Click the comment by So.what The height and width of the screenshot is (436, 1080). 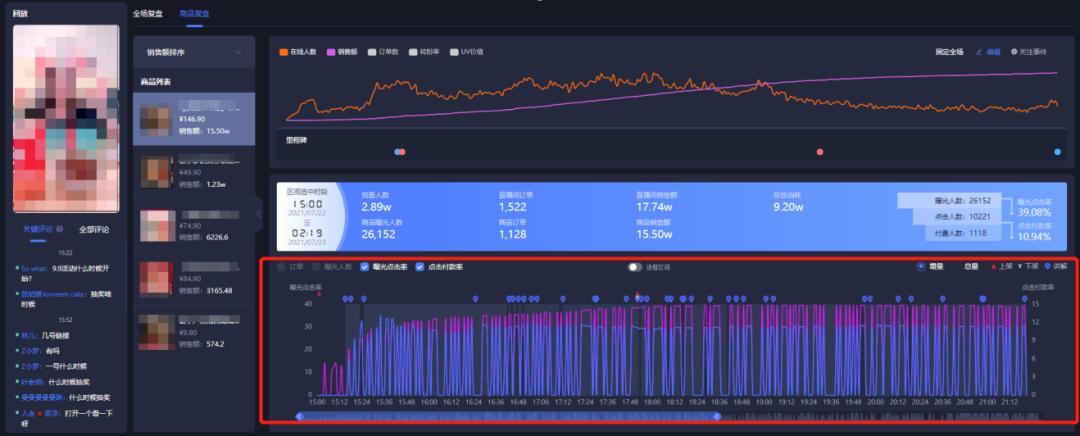point(66,273)
